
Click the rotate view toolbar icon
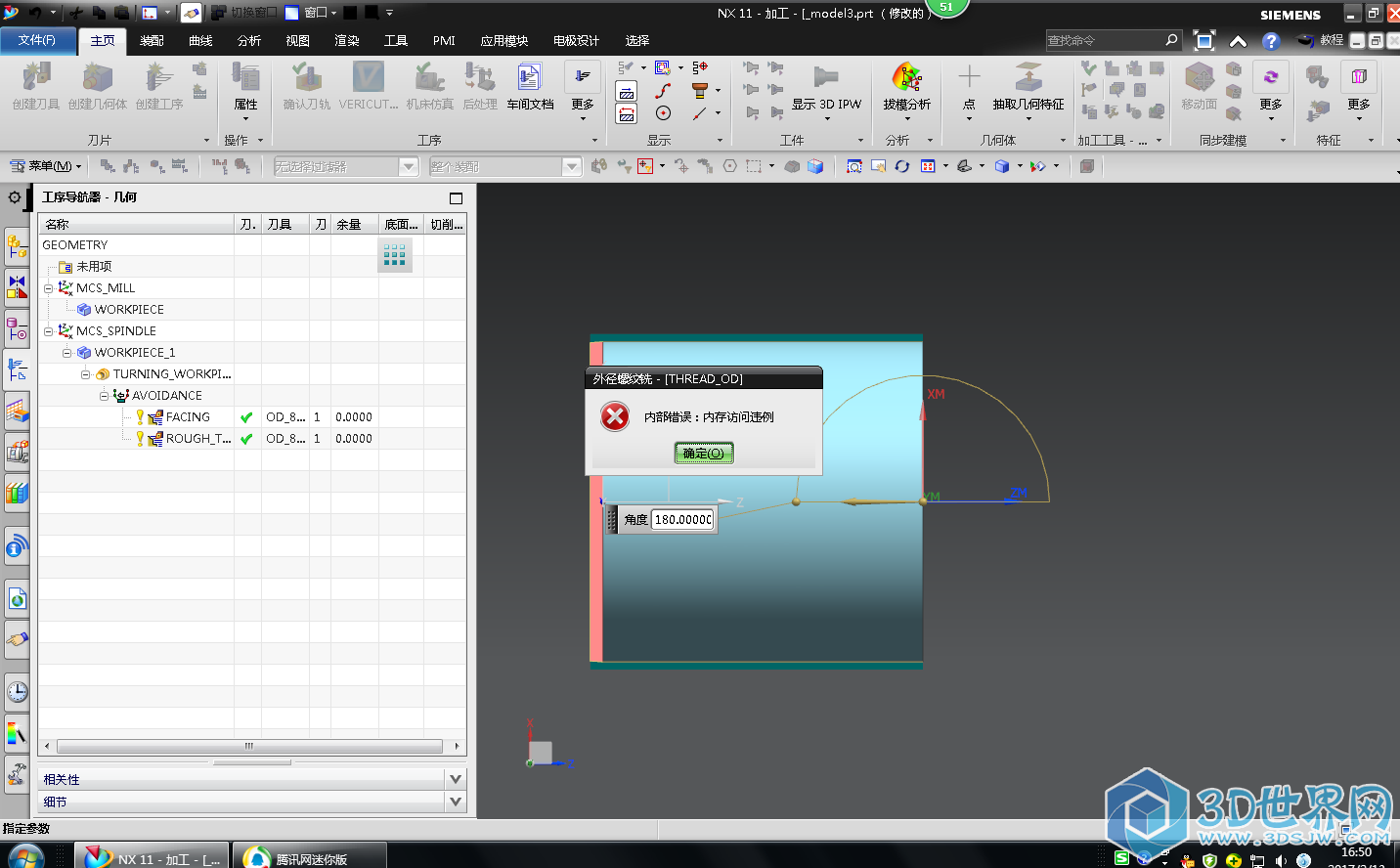pyautogui.click(x=902, y=167)
